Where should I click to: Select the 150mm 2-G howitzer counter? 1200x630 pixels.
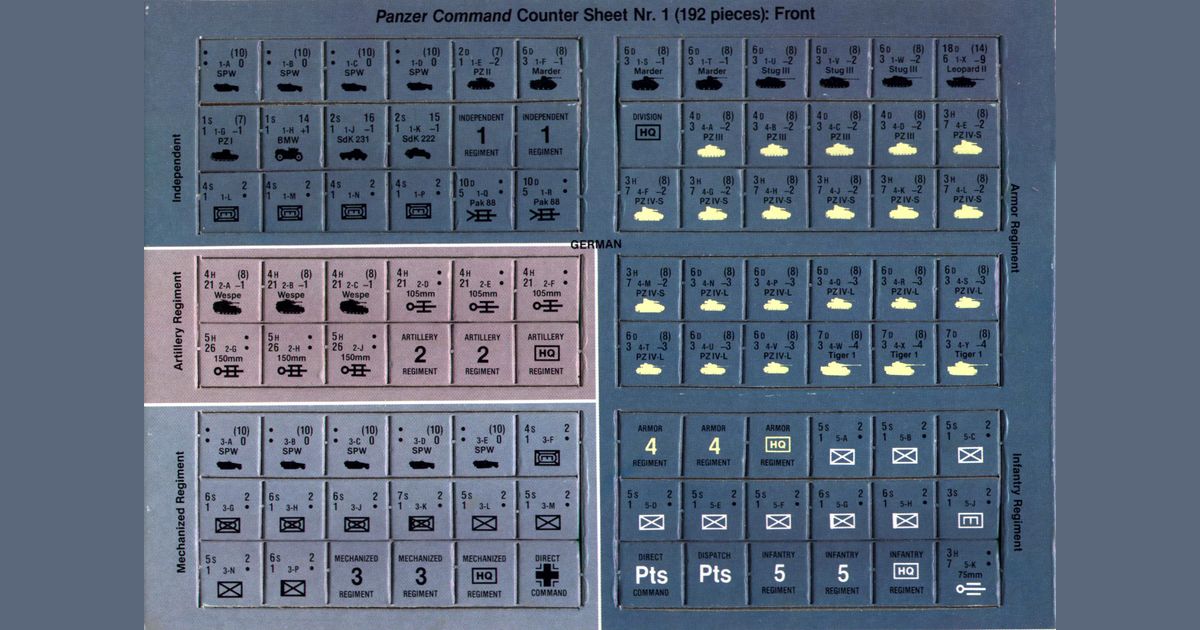(228, 354)
